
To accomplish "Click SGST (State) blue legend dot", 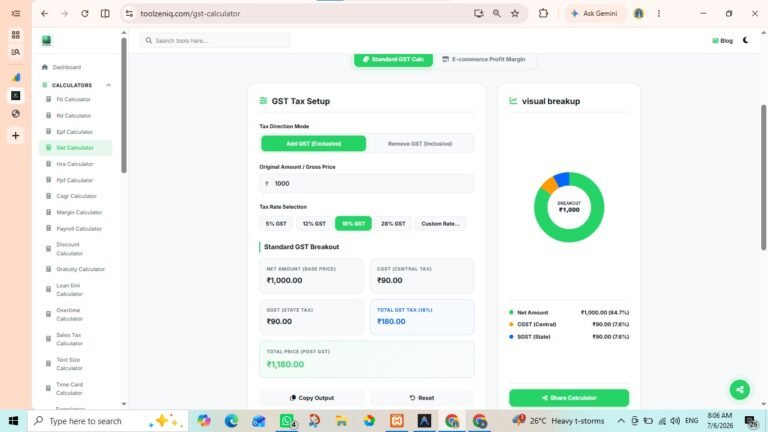I will pos(511,337).
